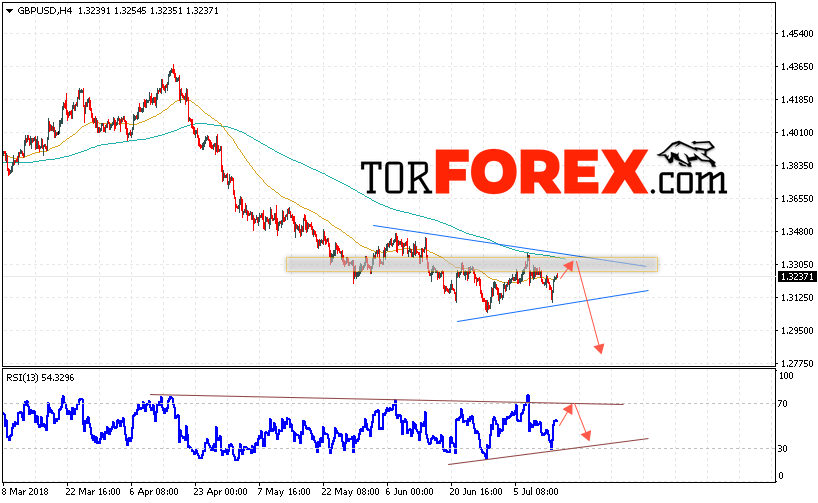Click the 23 Apr 00:00 time label
The height and width of the screenshot is (503, 818).
click(220, 492)
